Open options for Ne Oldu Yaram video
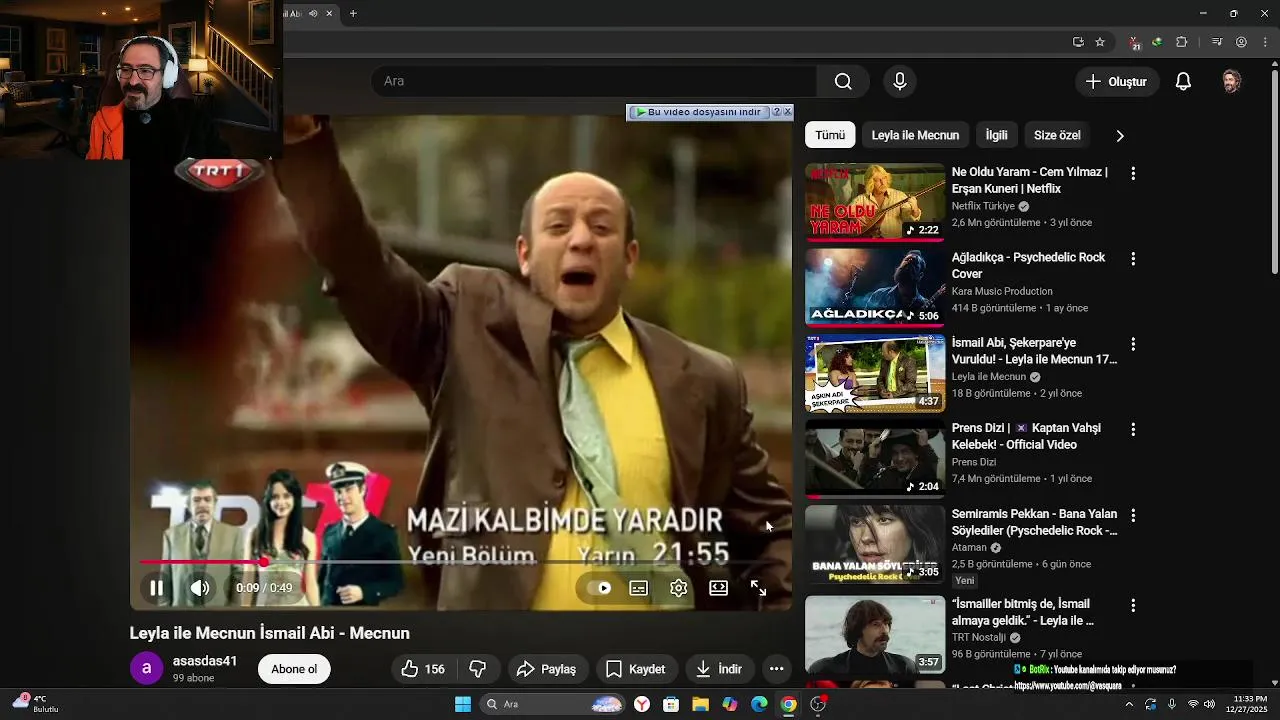Image resolution: width=1280 pixels, height=720 pixels. (1133, 173)
